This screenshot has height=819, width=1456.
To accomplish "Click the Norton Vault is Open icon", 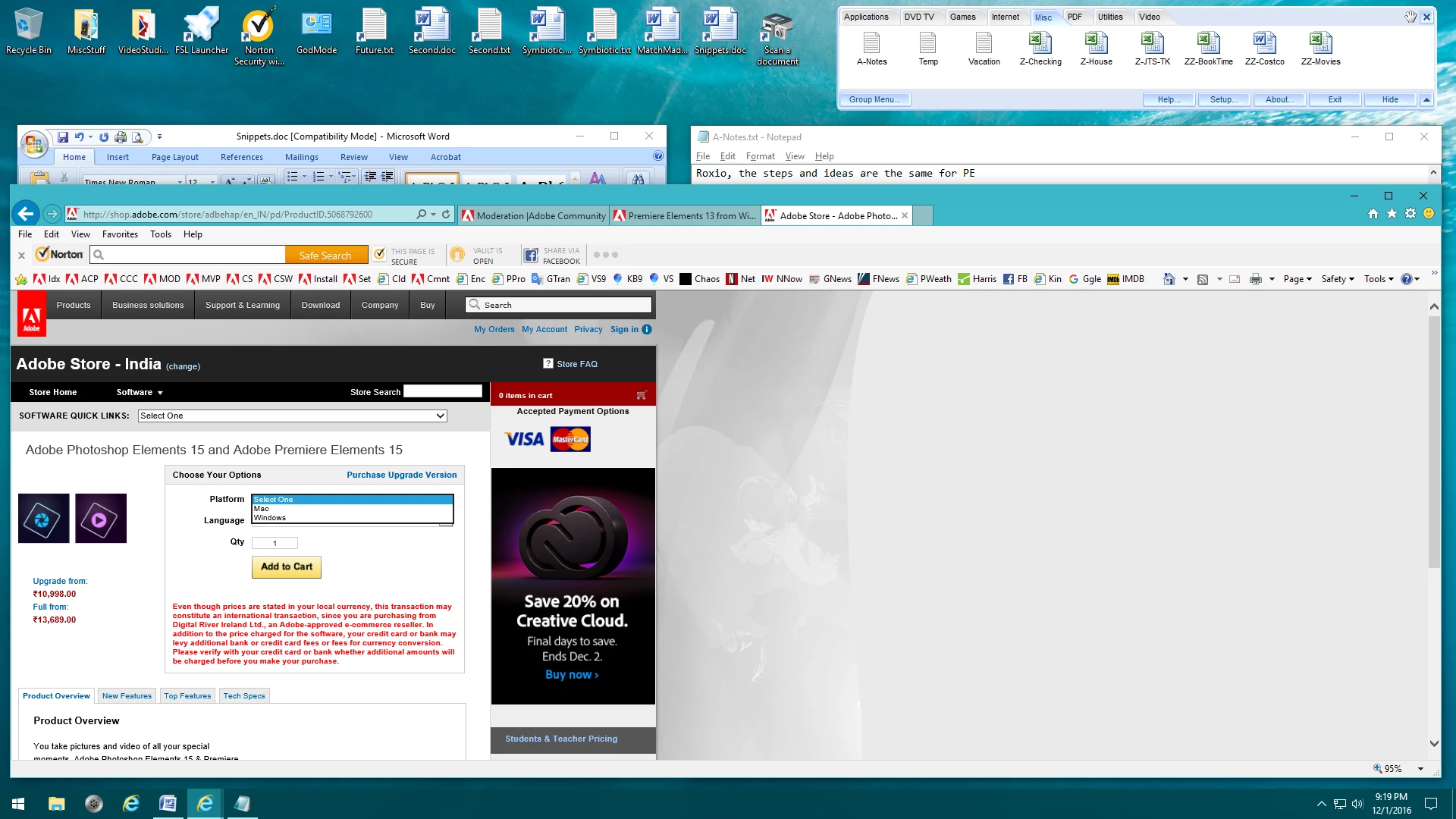I will (x=457, y=256).
